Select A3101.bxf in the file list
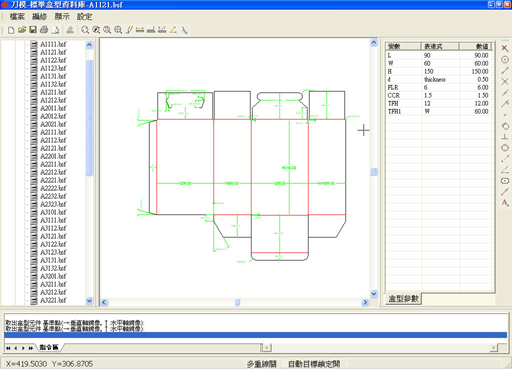Screen dimensions: 512x369 (x=53, y=212)
